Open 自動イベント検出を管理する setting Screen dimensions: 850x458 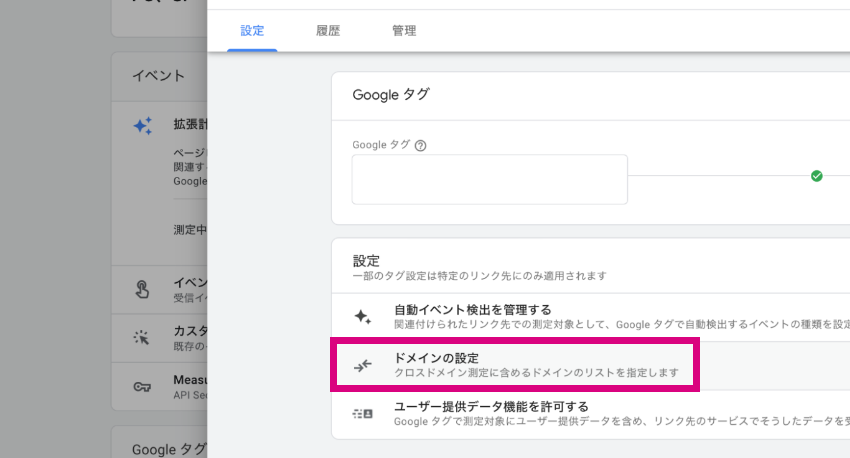coord(590,317)
